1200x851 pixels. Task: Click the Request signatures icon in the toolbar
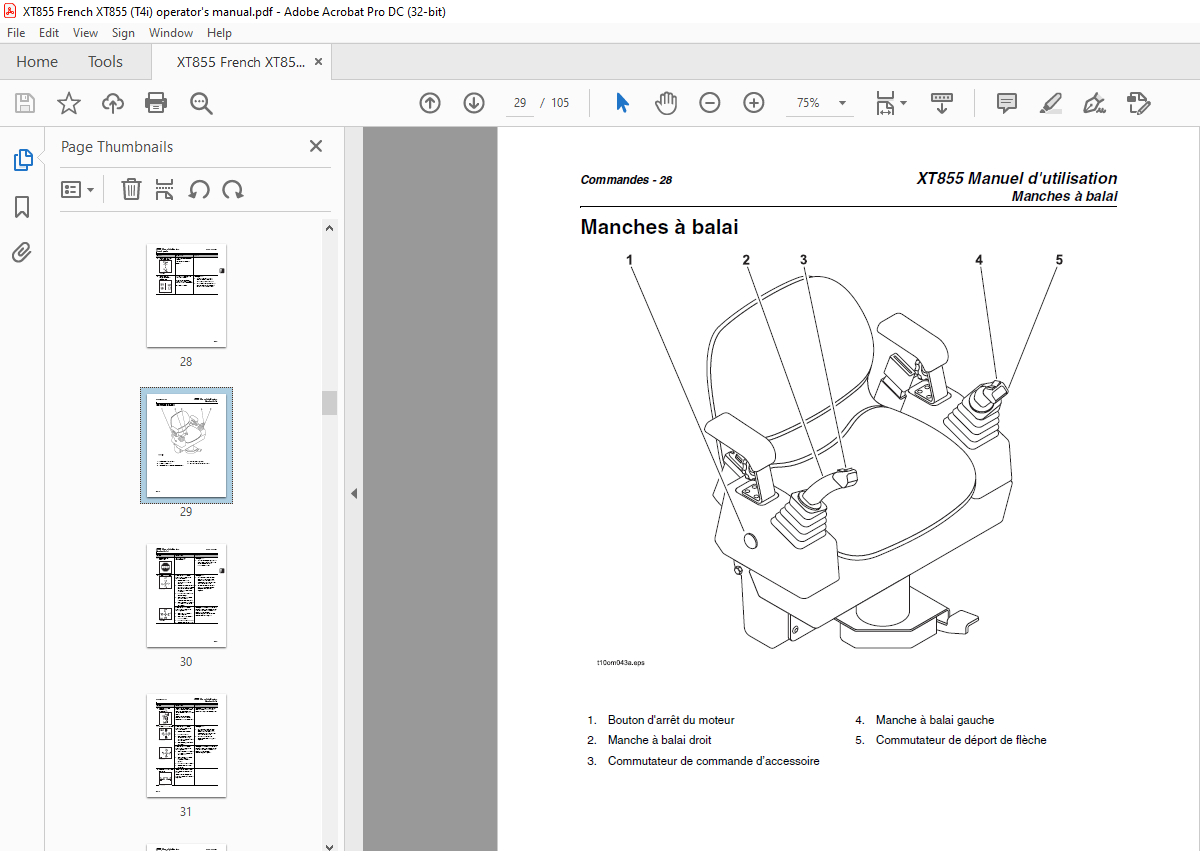click(x=1139, y=103)
